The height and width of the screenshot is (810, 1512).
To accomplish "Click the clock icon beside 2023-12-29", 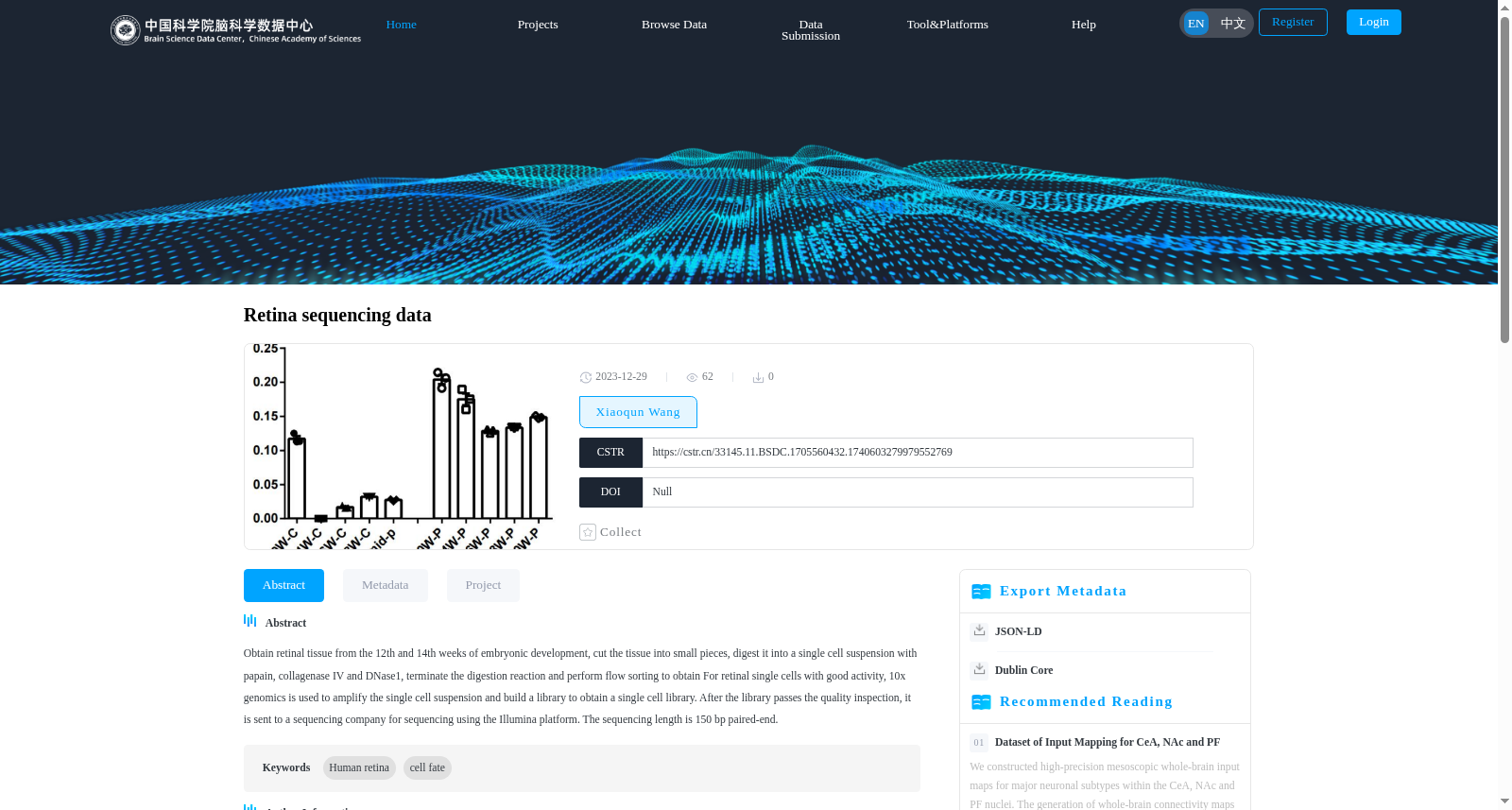I will (586, 377).
